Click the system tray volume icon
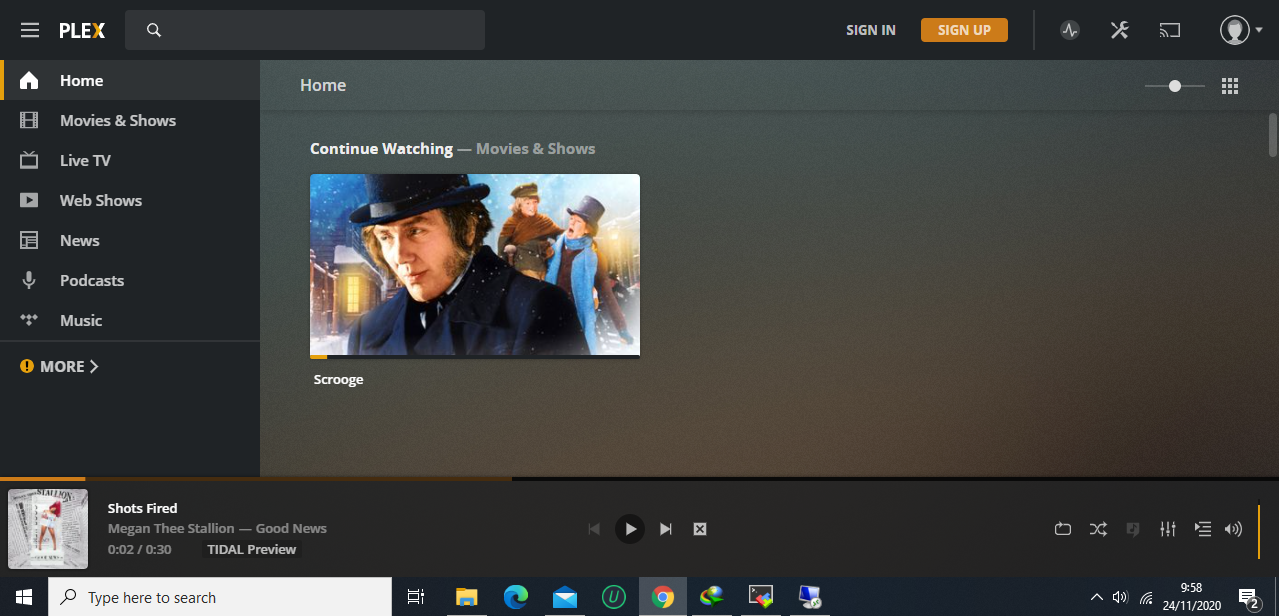 coord(1120,597)
